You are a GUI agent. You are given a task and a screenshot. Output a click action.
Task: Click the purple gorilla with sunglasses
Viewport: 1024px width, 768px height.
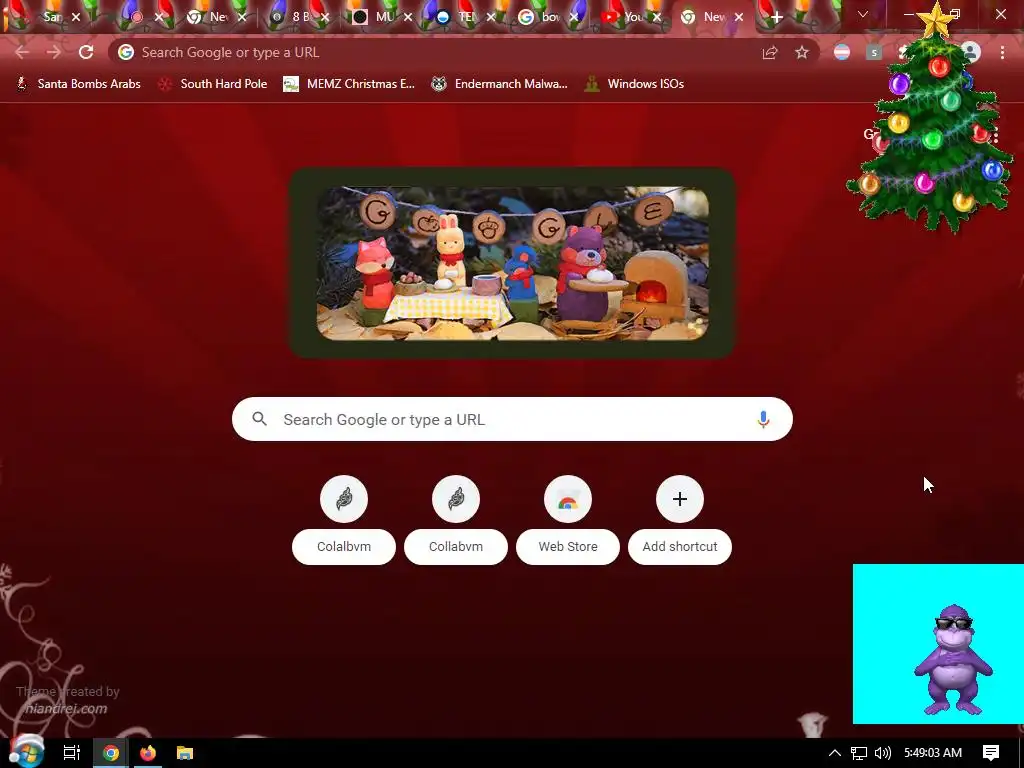953,660
